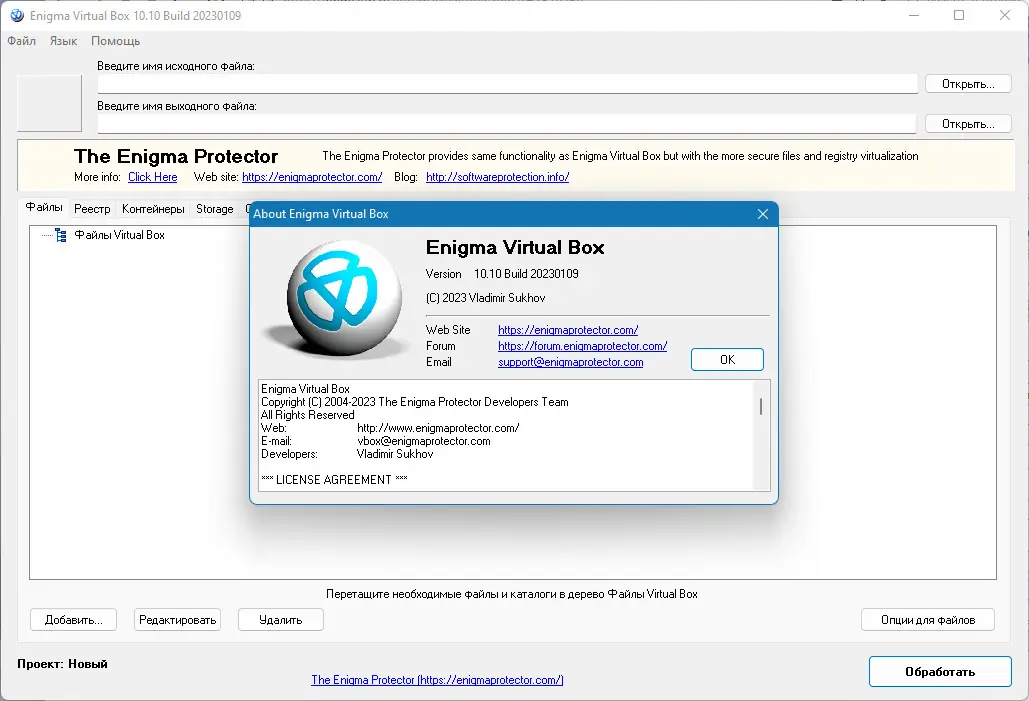The image size is (1029, 701).
Task: Close the About Enigma Virtual Box dialog
Action: coord(763,214)
